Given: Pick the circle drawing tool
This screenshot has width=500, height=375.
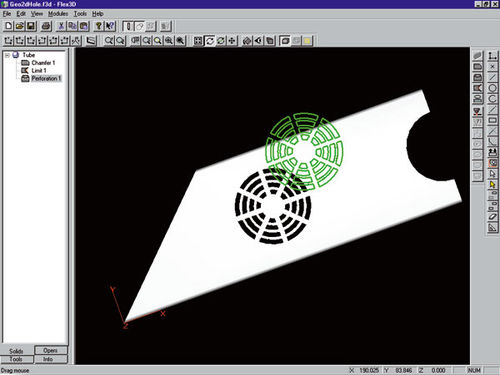Looking at the screenshot, I should pos(492,88).
